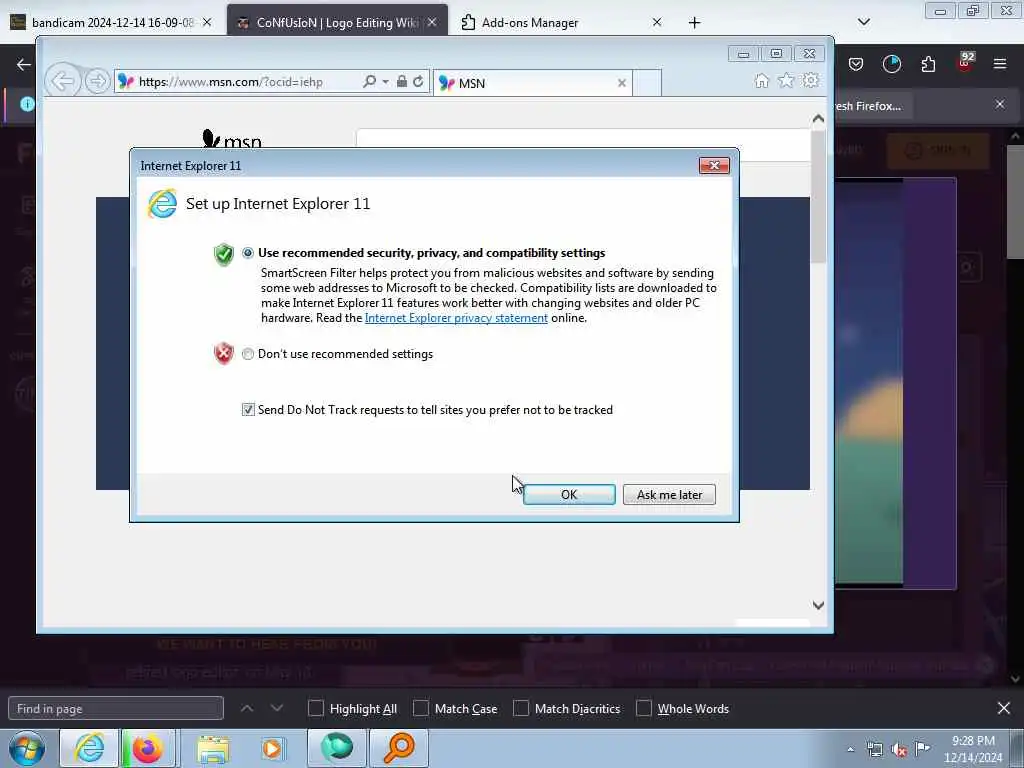
Task: Click the Firefox circular account icon
Action: [891, 64]
